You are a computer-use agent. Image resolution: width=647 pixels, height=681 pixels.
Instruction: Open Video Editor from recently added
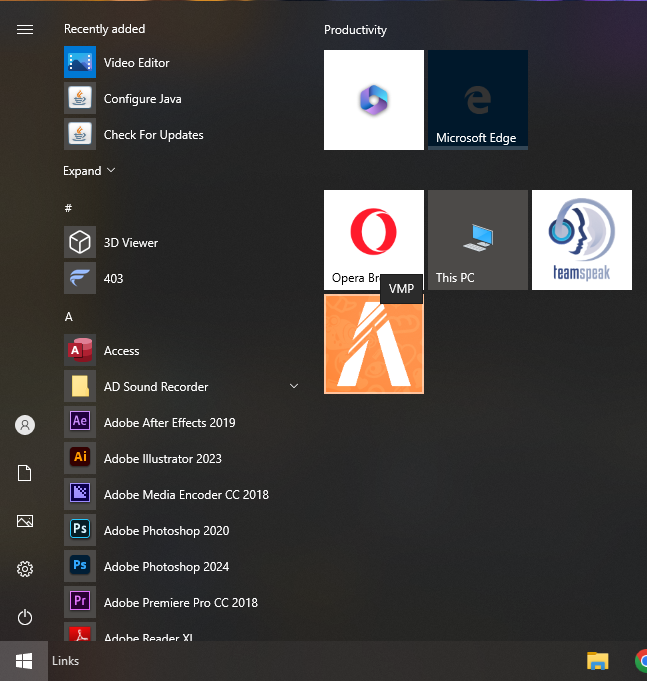[136, 63]
